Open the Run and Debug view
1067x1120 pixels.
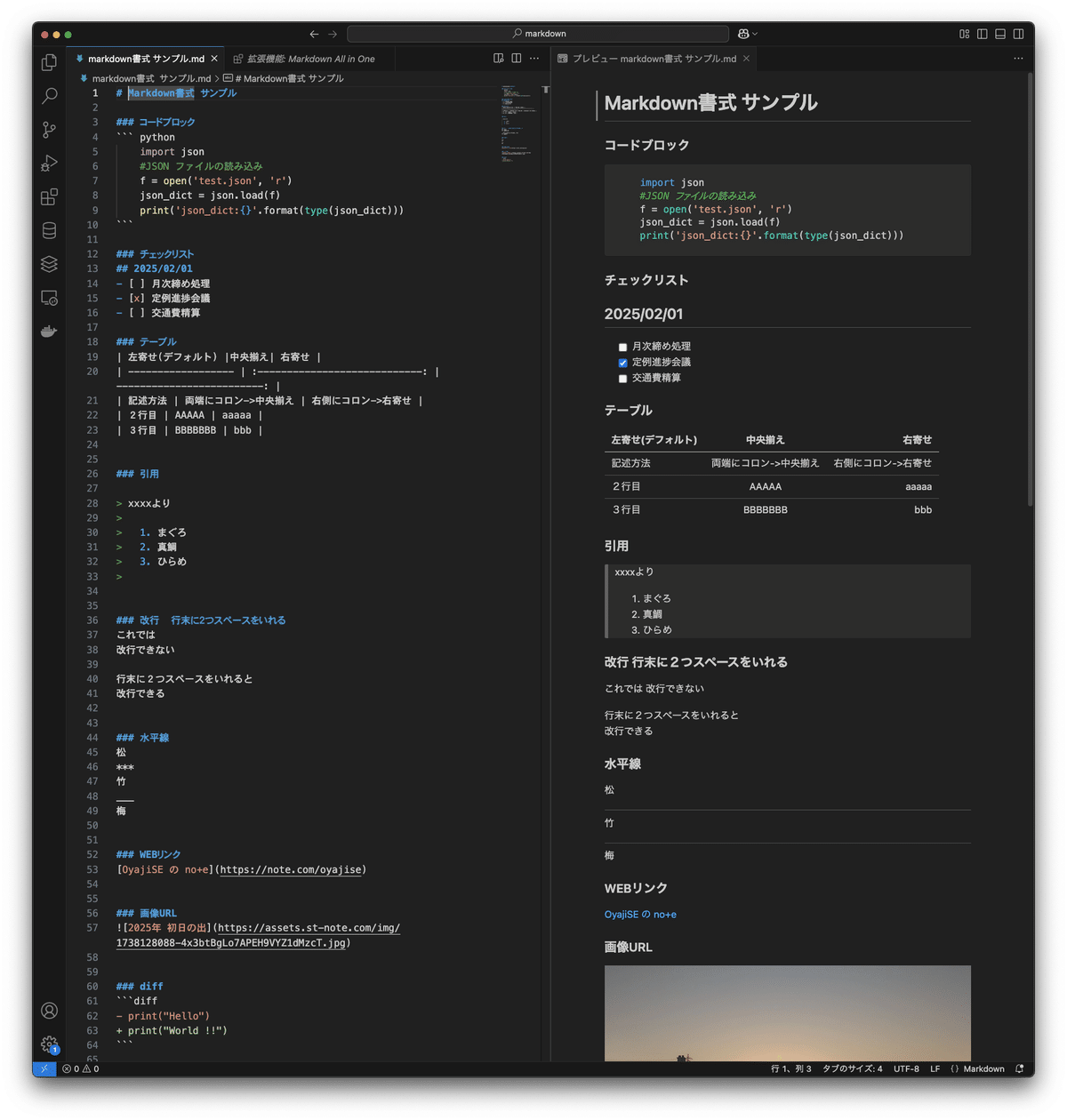[49, 164]
